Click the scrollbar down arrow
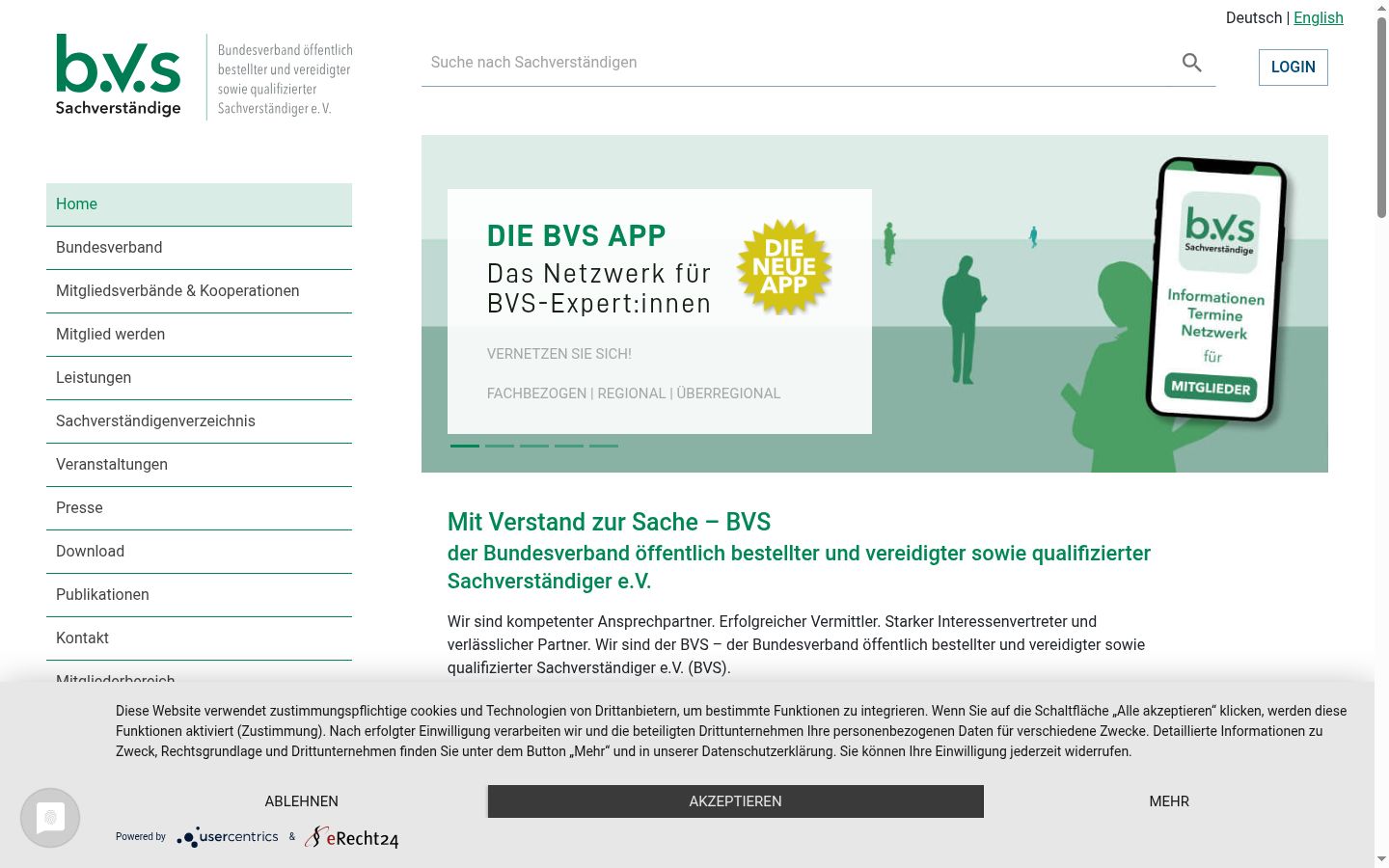The width and height of the screenshot is (1389, 868). tap(1381, 858)
